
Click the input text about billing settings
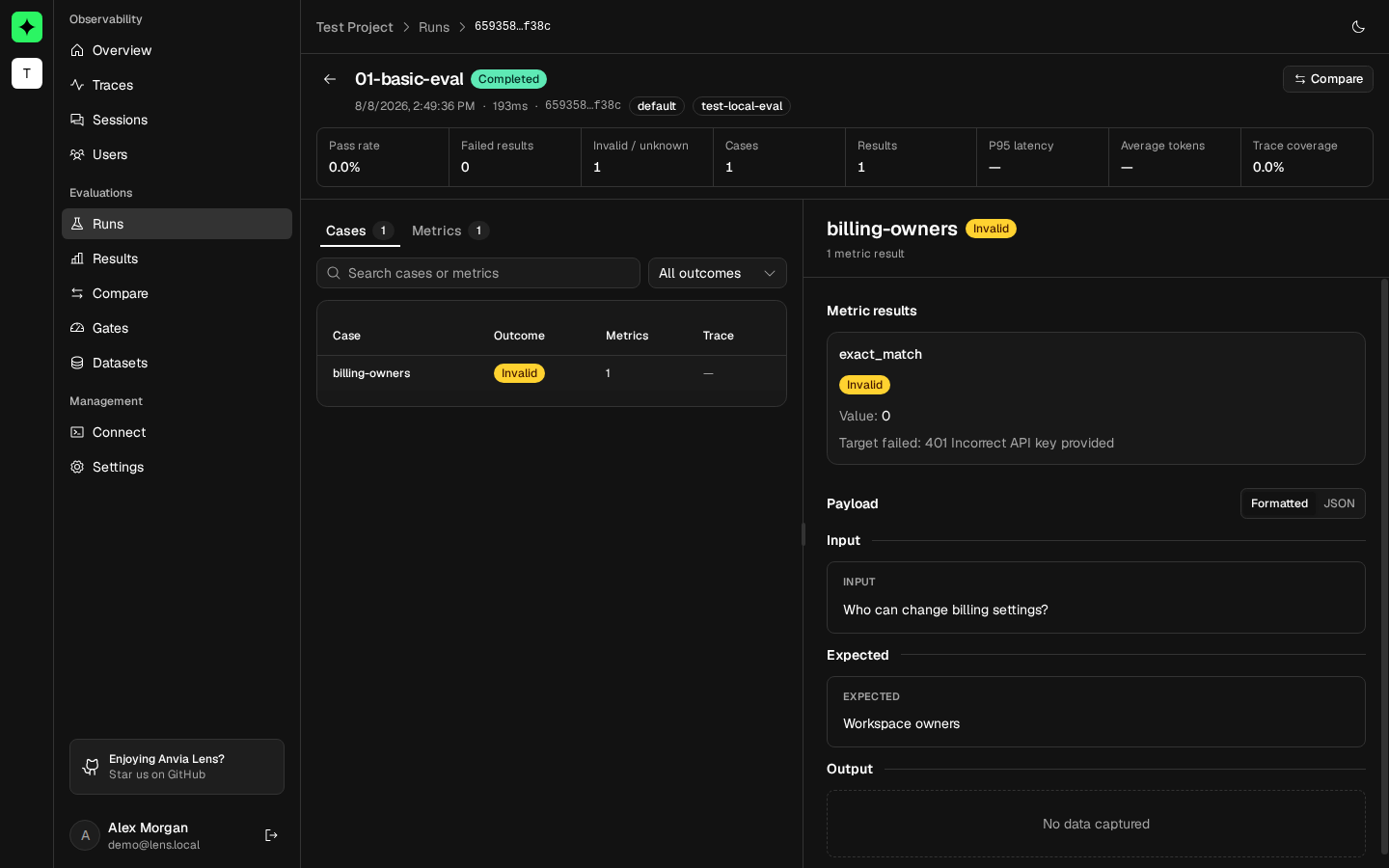click(x=945, y=610)
